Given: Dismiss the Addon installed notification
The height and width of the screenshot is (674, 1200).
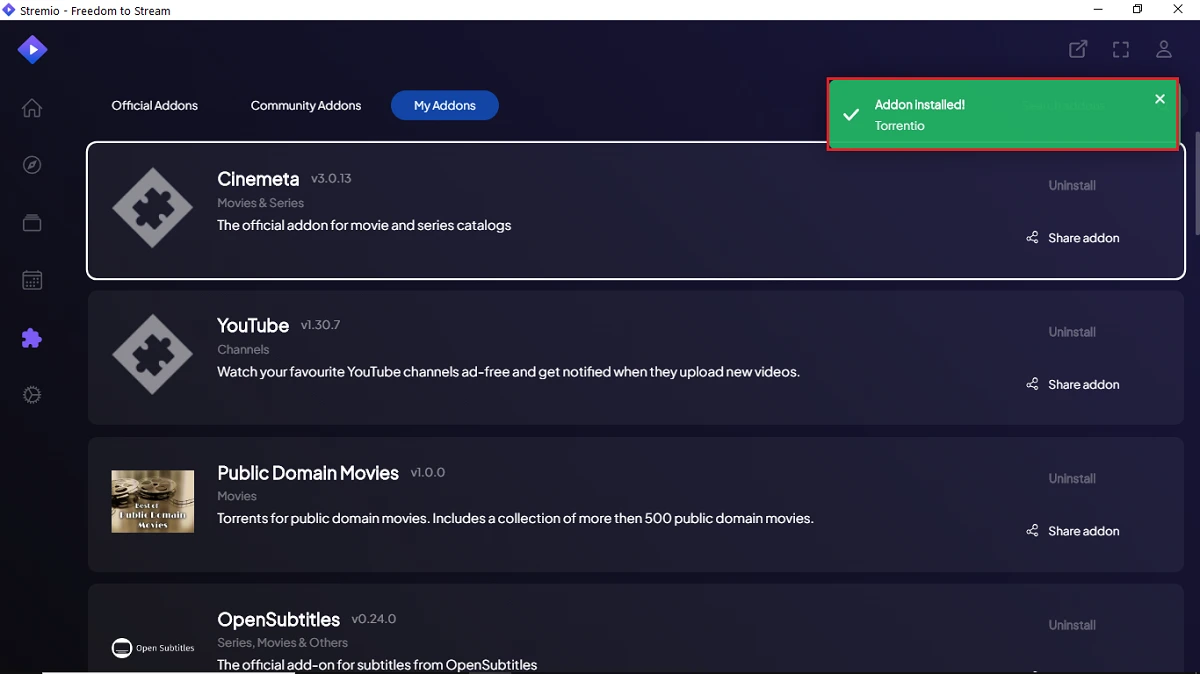Looking at the screenshot, I should pos(1160,99).
